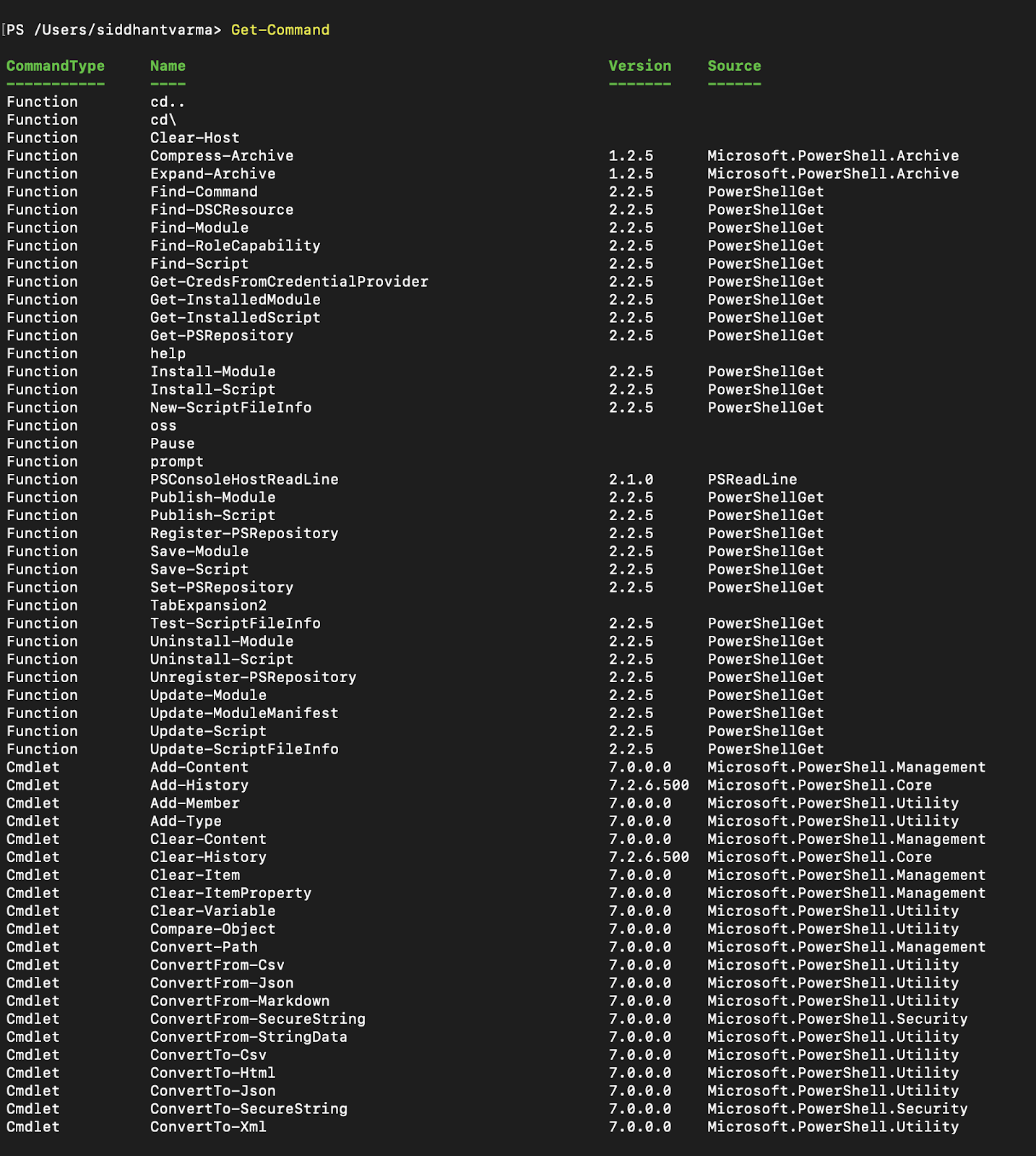
Task: Click the Clear-Content cmdlet name
Action: [x=208, y=840]
